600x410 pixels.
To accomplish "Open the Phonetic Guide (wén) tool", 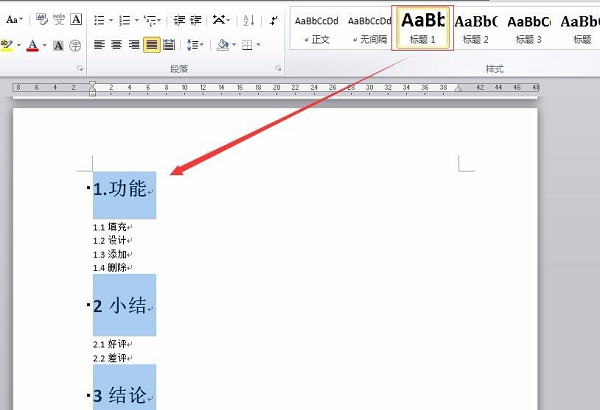I will coord(59,20).
